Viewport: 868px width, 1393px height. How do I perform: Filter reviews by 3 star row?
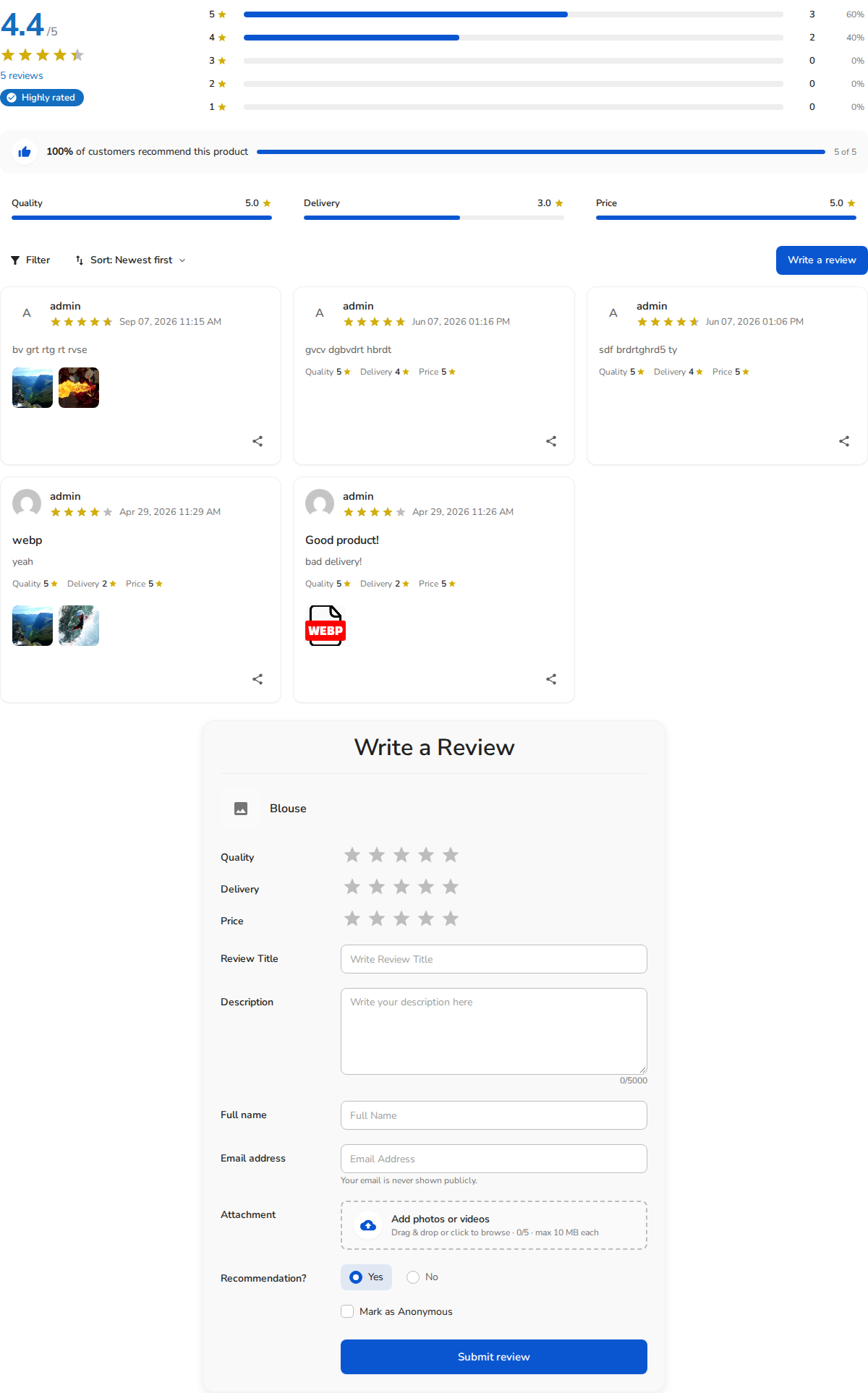(x=536, y=61)
